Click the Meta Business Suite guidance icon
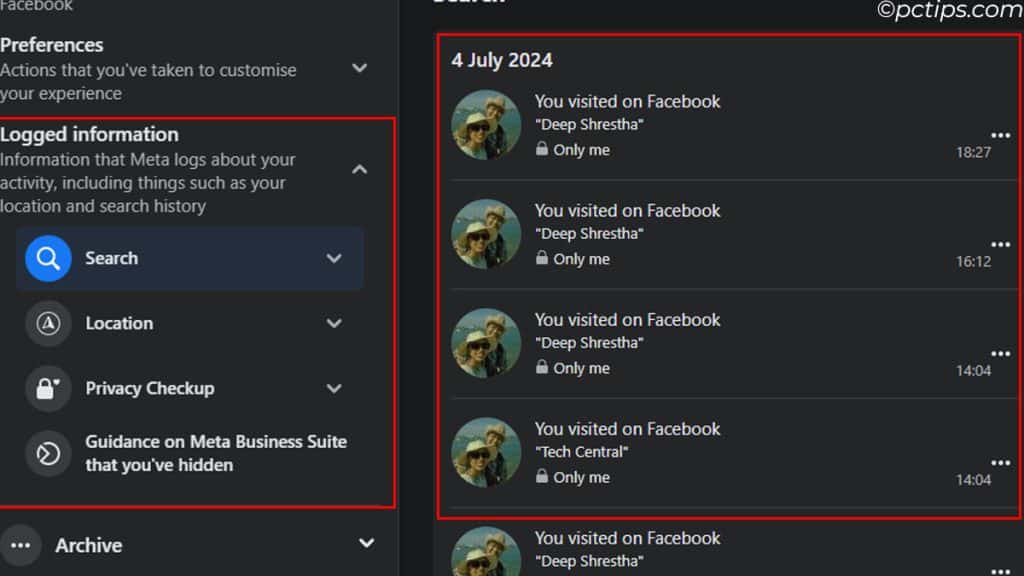This screenshot has width=1024, height=576. tap(47, 452)
